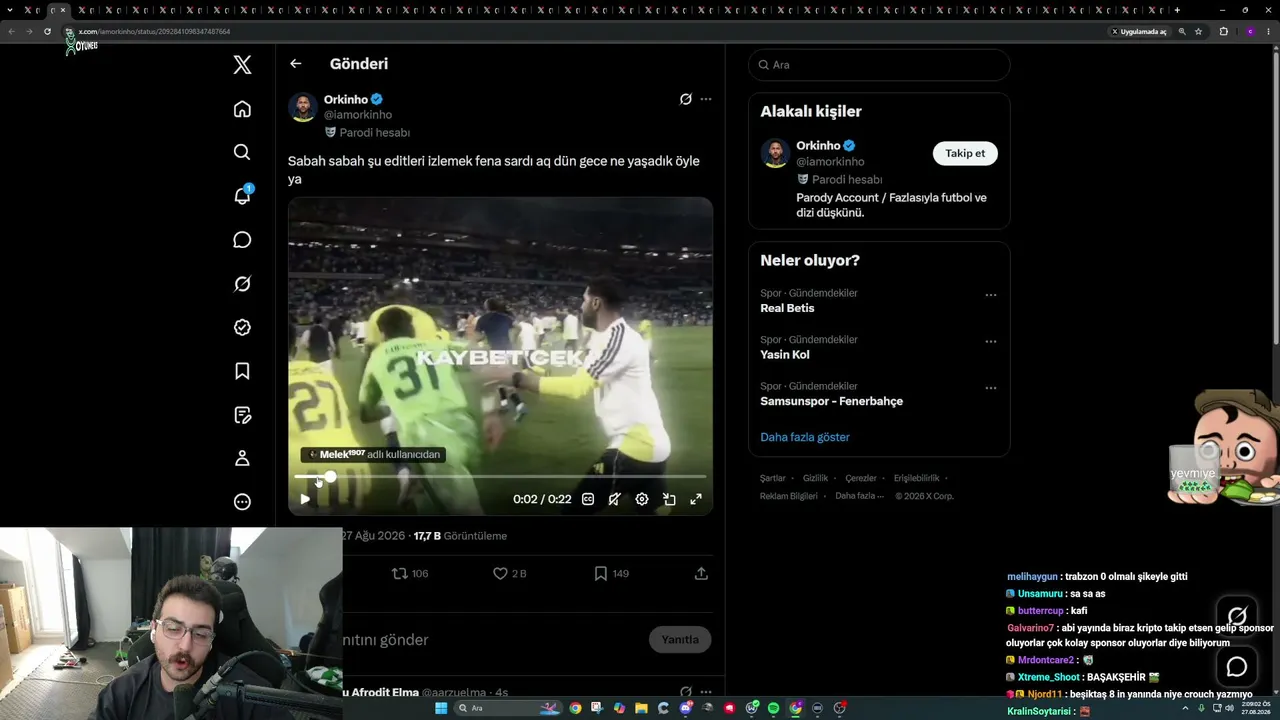The width and height of the screenshot is (1280, 720).
Task: Share the post via the share icon
Action: click(x=701, y=574)
